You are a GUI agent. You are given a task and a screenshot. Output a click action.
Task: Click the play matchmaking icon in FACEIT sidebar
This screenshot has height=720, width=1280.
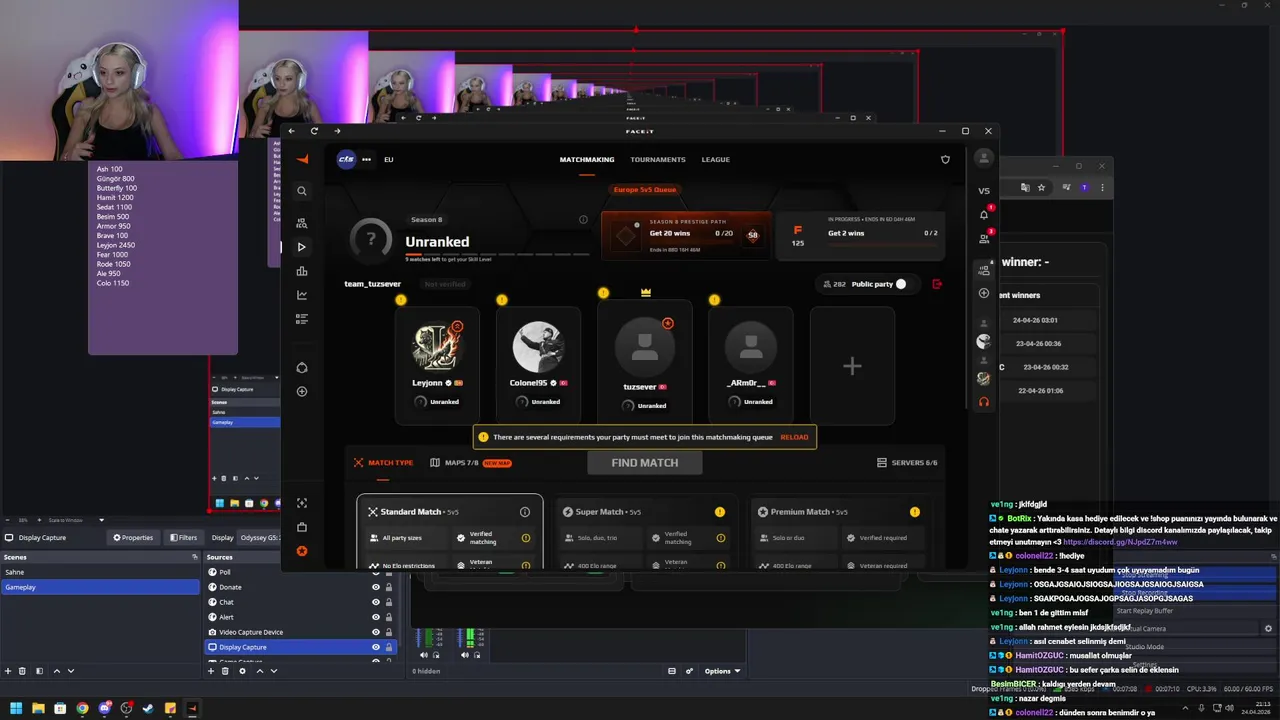[302, 247]
